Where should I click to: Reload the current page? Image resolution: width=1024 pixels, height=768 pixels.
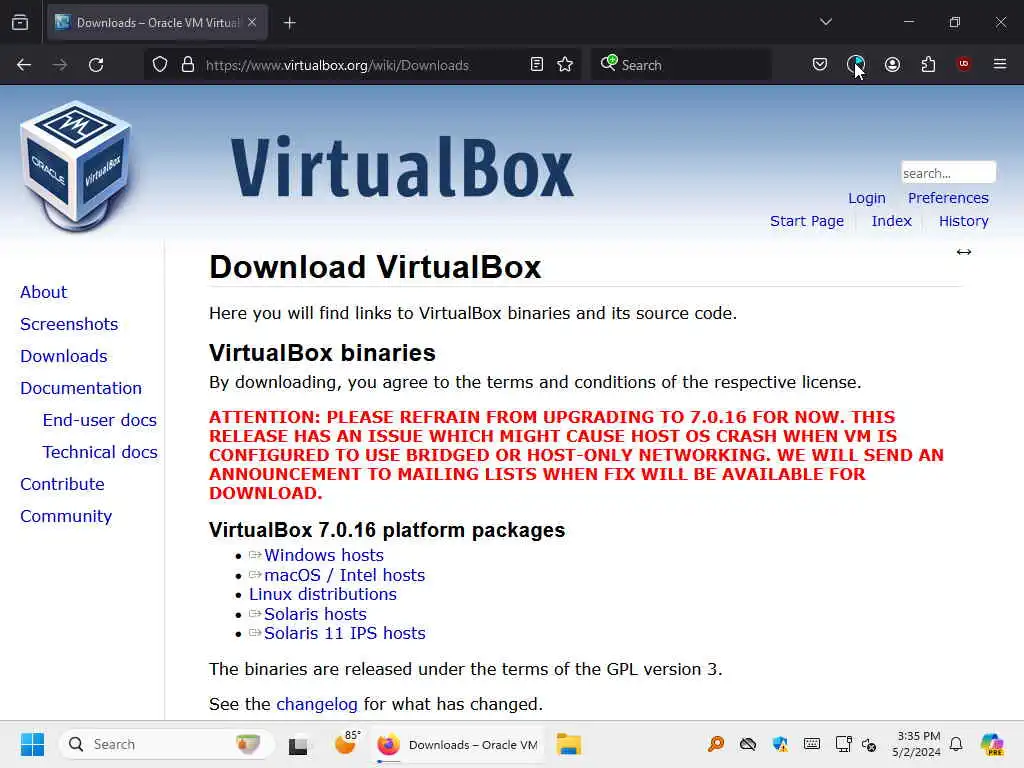(96, 65)
